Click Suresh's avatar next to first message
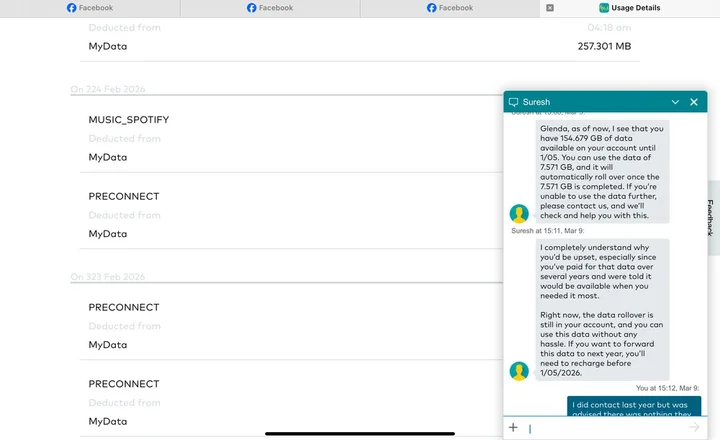The height and width of the screenshot is (440, 720). point(519,213)
